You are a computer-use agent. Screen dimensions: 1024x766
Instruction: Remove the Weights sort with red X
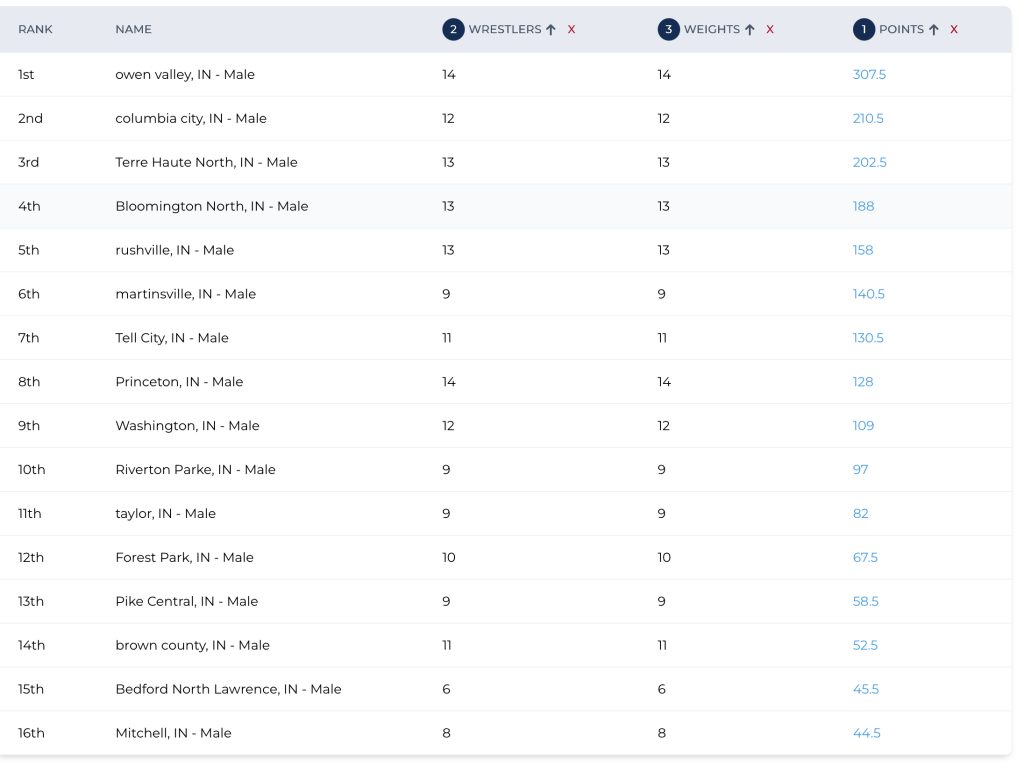pos(770,30)
